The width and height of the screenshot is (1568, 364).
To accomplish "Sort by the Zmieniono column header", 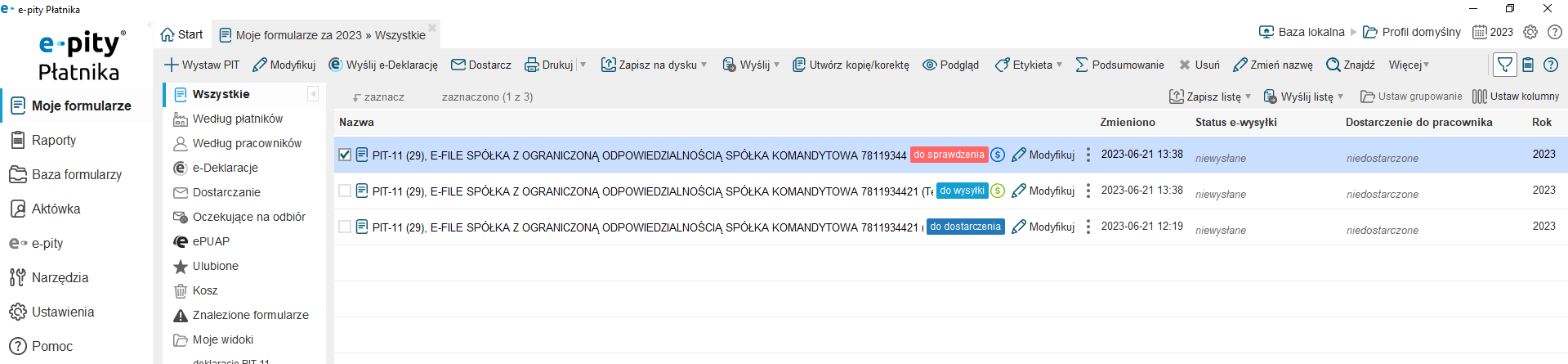I will tap(1128, 122).
